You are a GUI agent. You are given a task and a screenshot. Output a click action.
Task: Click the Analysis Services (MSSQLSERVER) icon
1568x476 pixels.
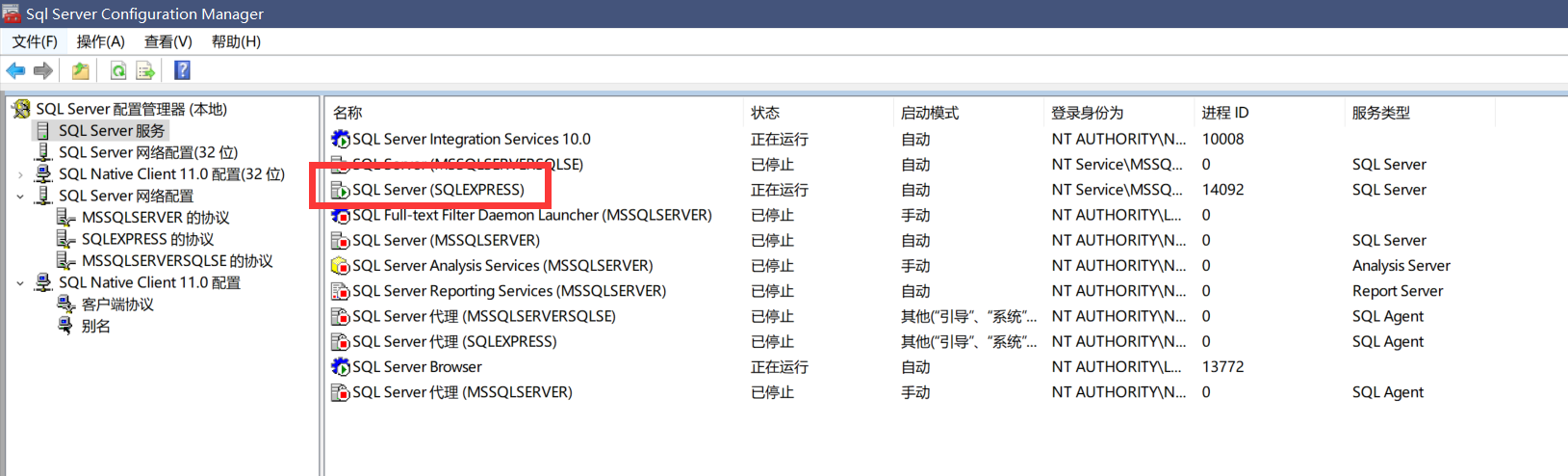[341, 266]
